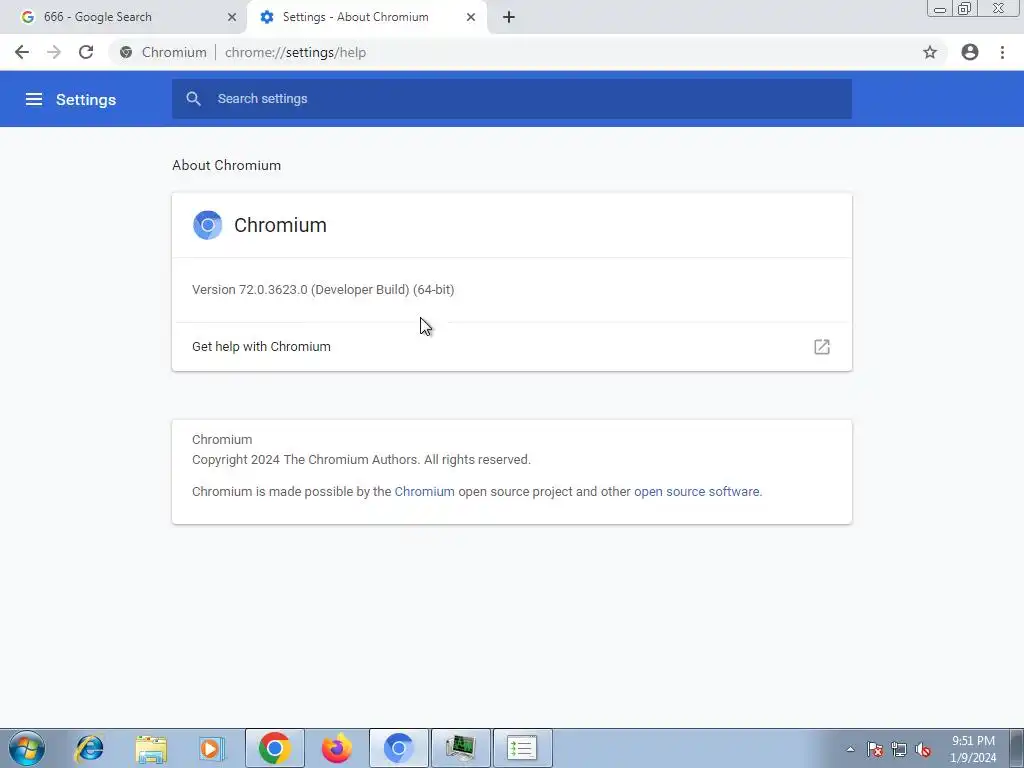Open the system monitor taskbar app
The height and width of the screenshot is (768, 1024).
pyautogui.click(x=461, y=748)
